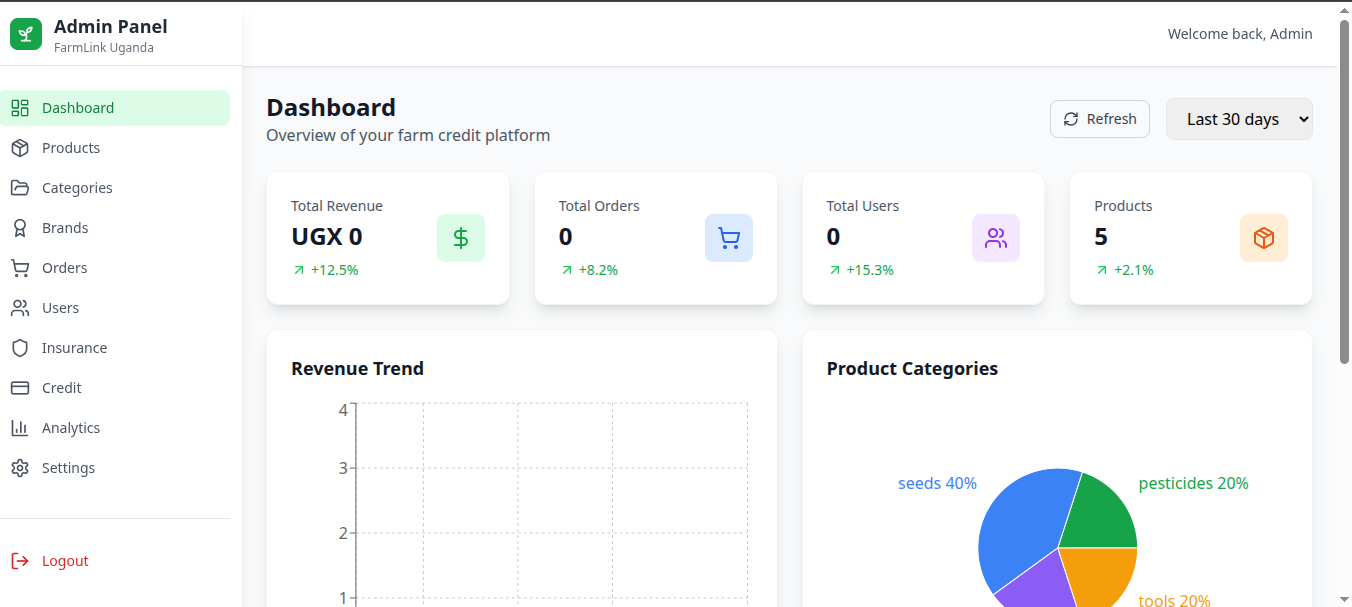Click the Insurance shield icon
Viewport: 1352px width, 607px height.
[20, 348]
